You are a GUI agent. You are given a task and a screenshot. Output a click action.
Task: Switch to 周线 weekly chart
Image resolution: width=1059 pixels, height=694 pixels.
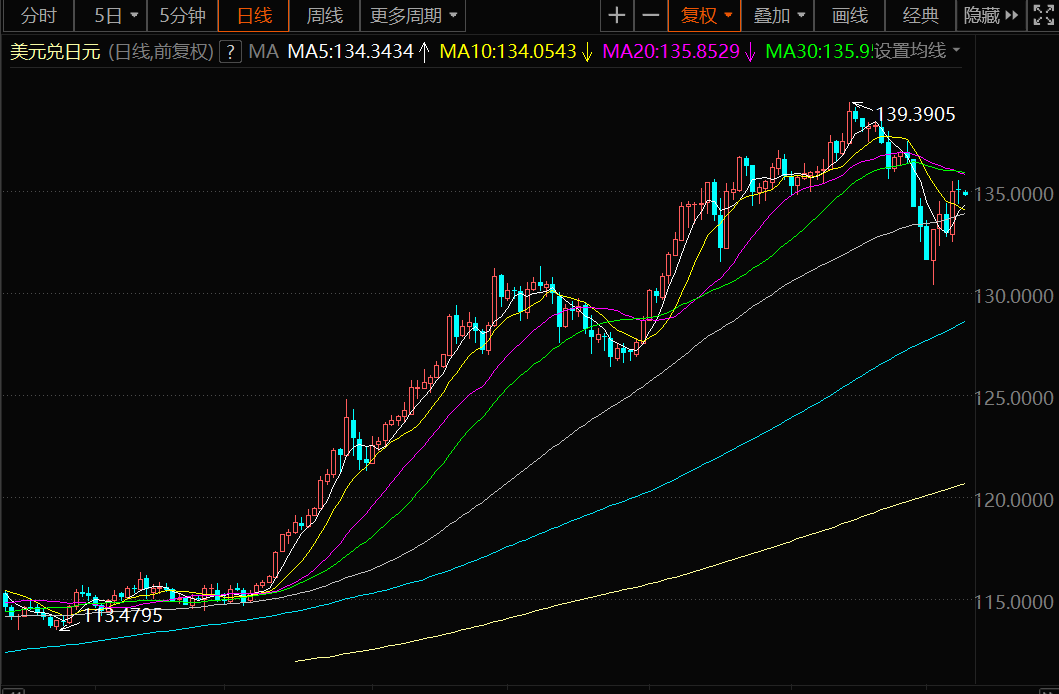(324, 16)
